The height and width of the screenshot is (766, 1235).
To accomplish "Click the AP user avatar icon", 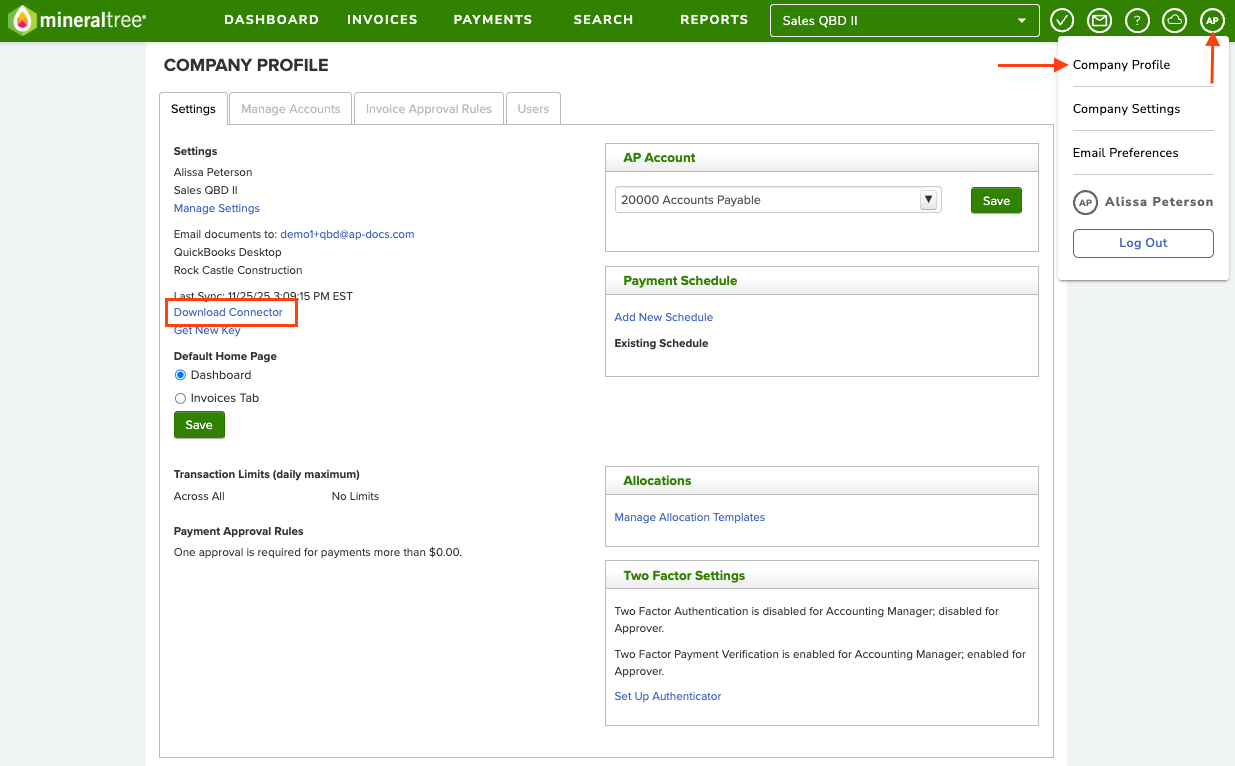I will point(1212,20).
